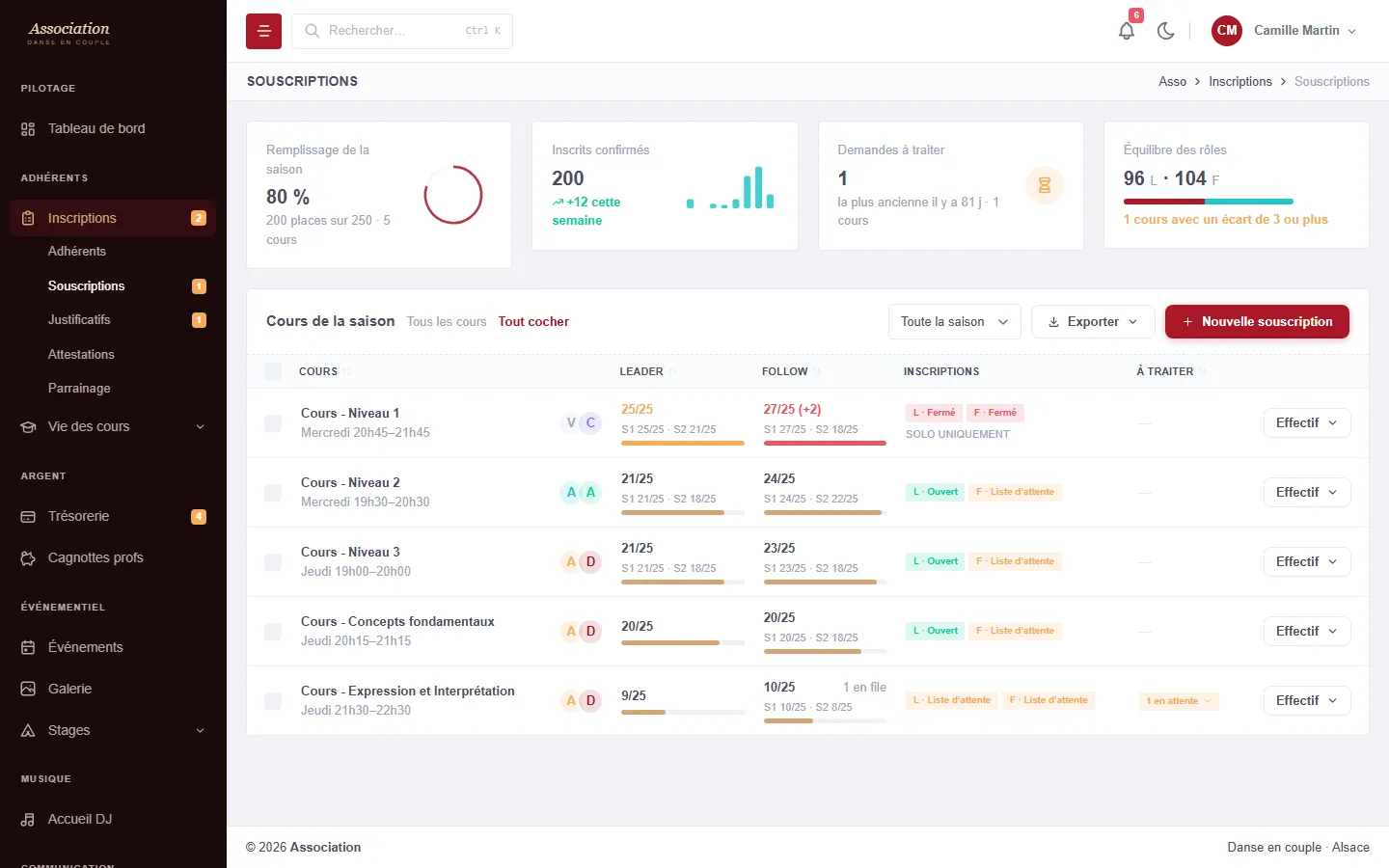Click instructor avatars for Expression et Interprétation
Screen dimensions: 1389x868
coord(581,701)
